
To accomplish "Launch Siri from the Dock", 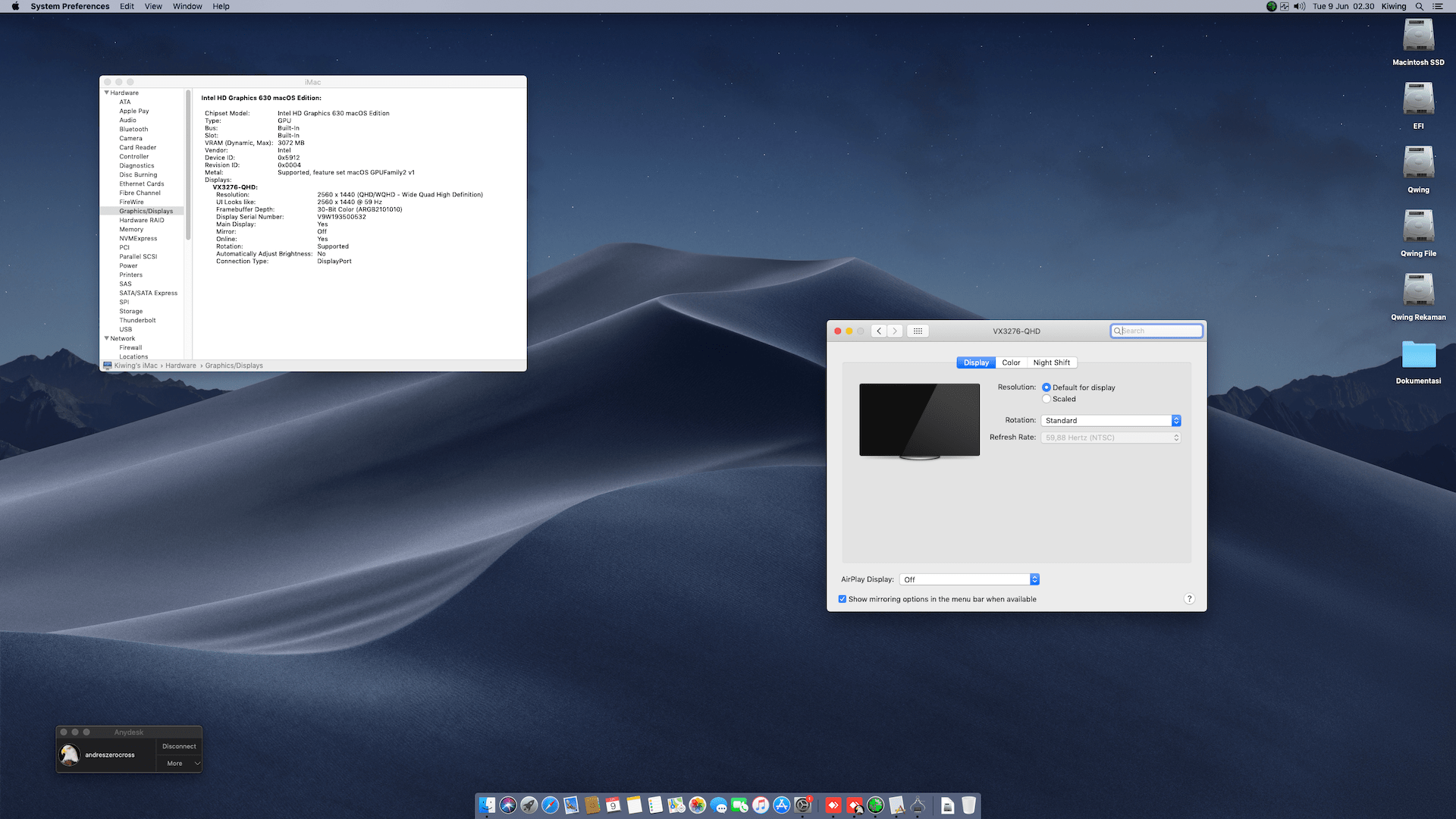I will click(508, 805).
